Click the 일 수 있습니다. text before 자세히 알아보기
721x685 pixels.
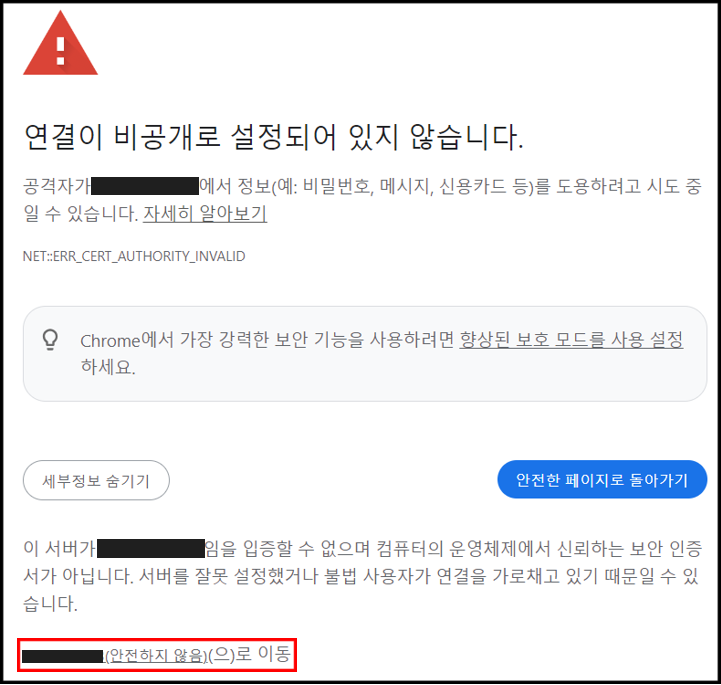[x=80, y=214]
